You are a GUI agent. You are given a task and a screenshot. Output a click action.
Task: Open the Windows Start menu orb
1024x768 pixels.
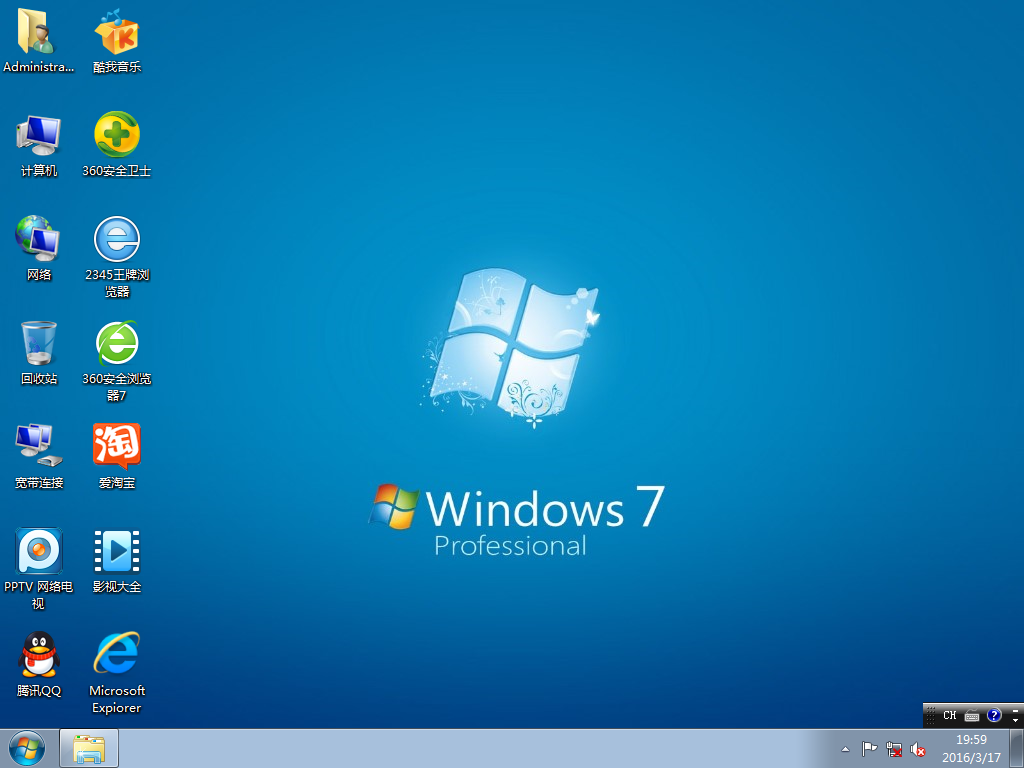pyautogui.click(x=27, y=748)
